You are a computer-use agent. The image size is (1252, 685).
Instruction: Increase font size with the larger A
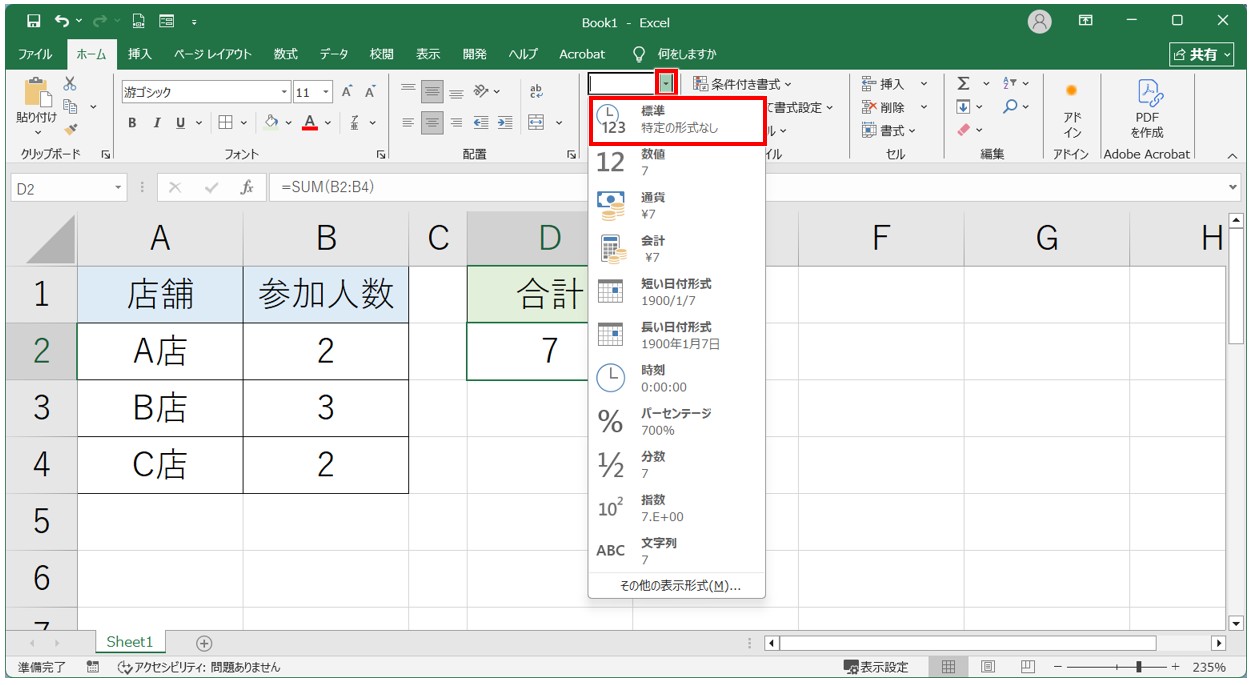point(348,92)
